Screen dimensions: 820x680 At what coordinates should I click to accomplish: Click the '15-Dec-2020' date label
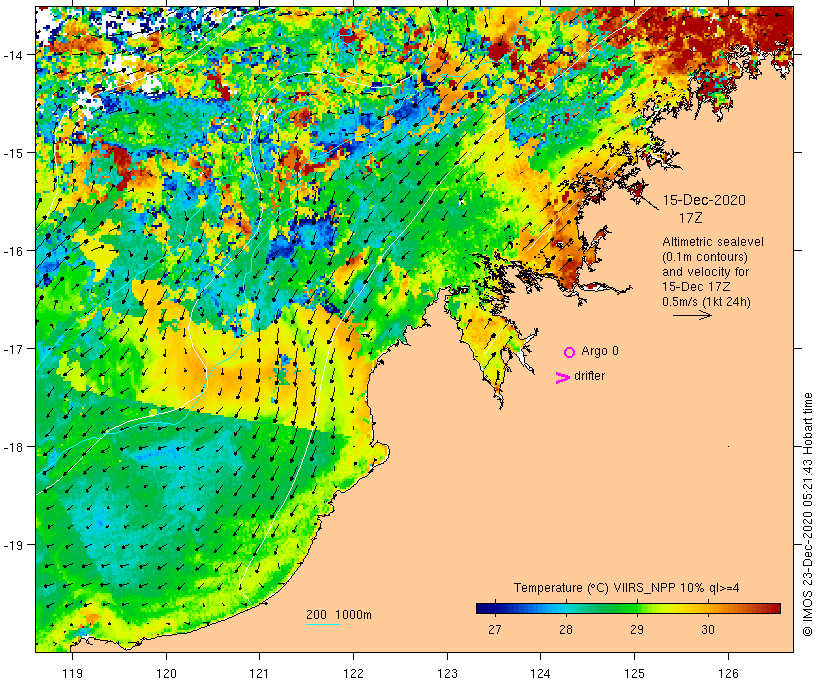tap(704, 200)
